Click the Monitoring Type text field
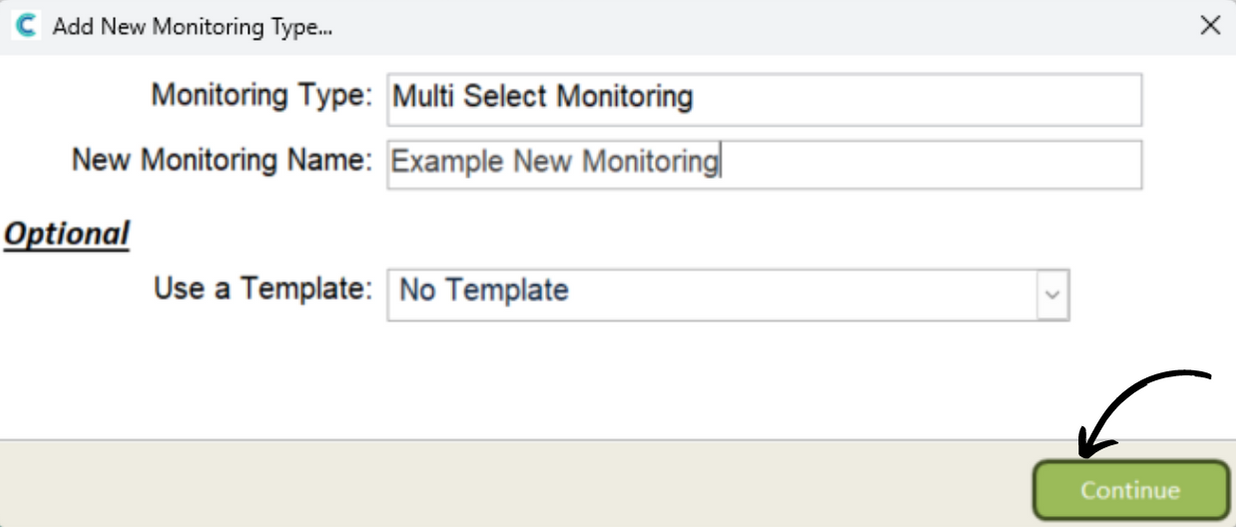 point(764,99)
